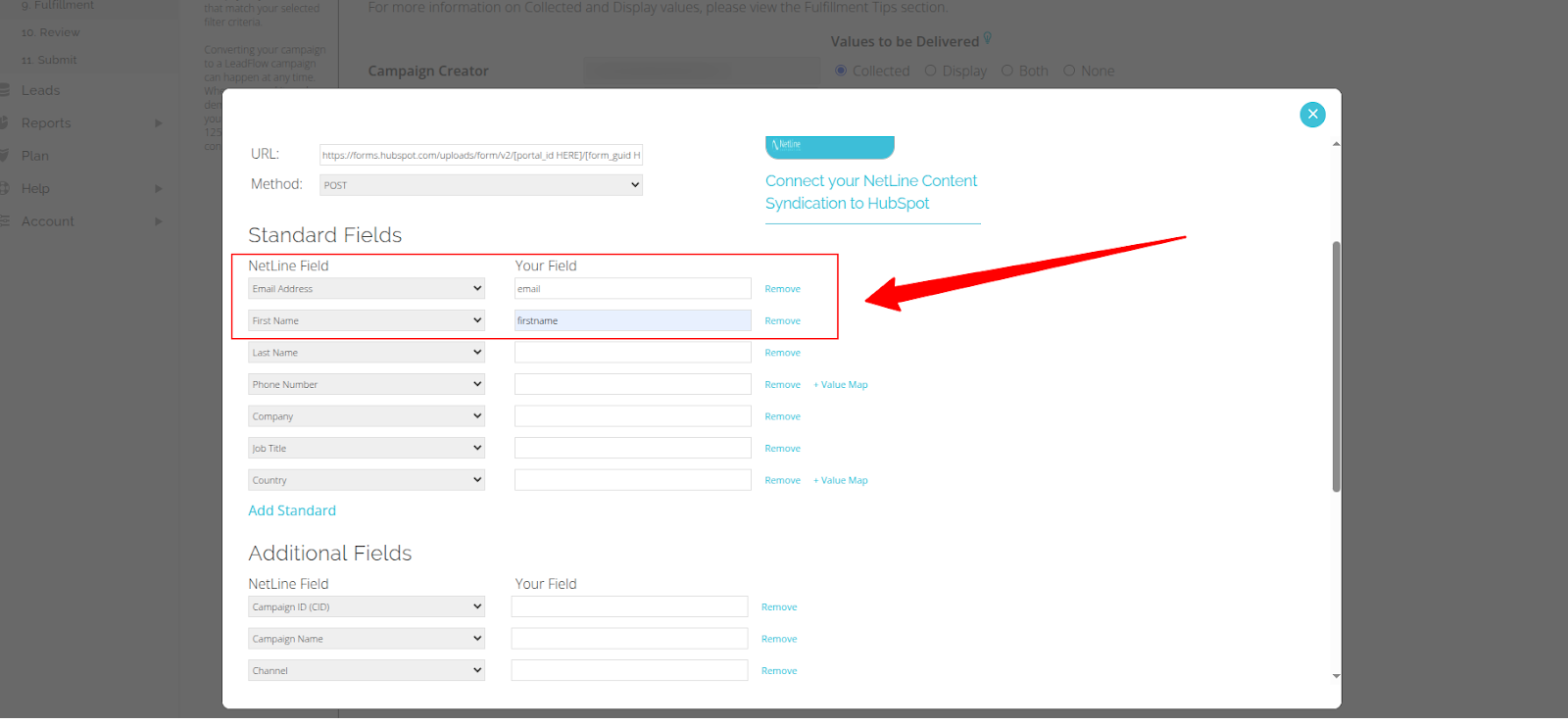Expand the Help submenu arrow

tap(158, 189)
